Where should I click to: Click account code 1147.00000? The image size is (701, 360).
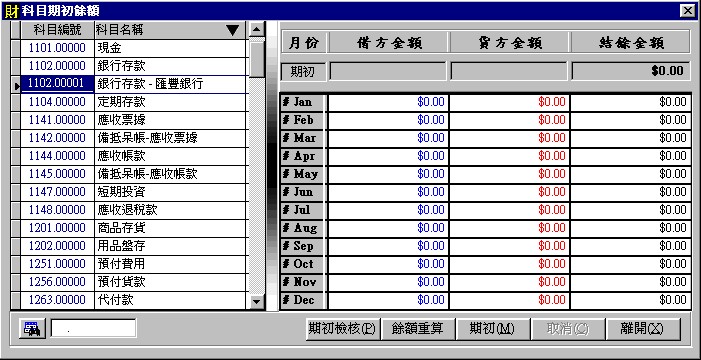coord(57,192)
